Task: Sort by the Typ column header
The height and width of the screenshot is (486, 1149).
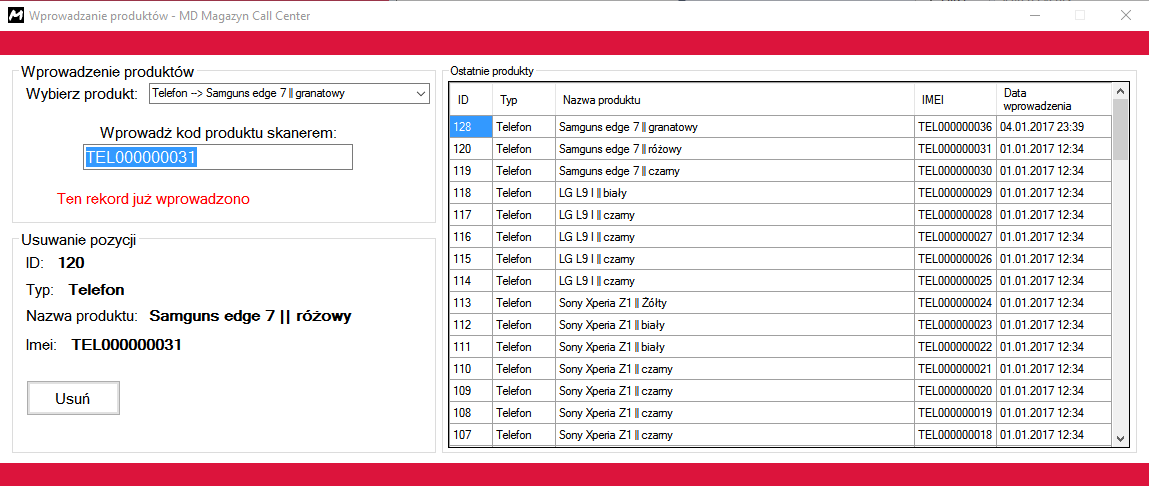Action: click(x=523, y=100)
